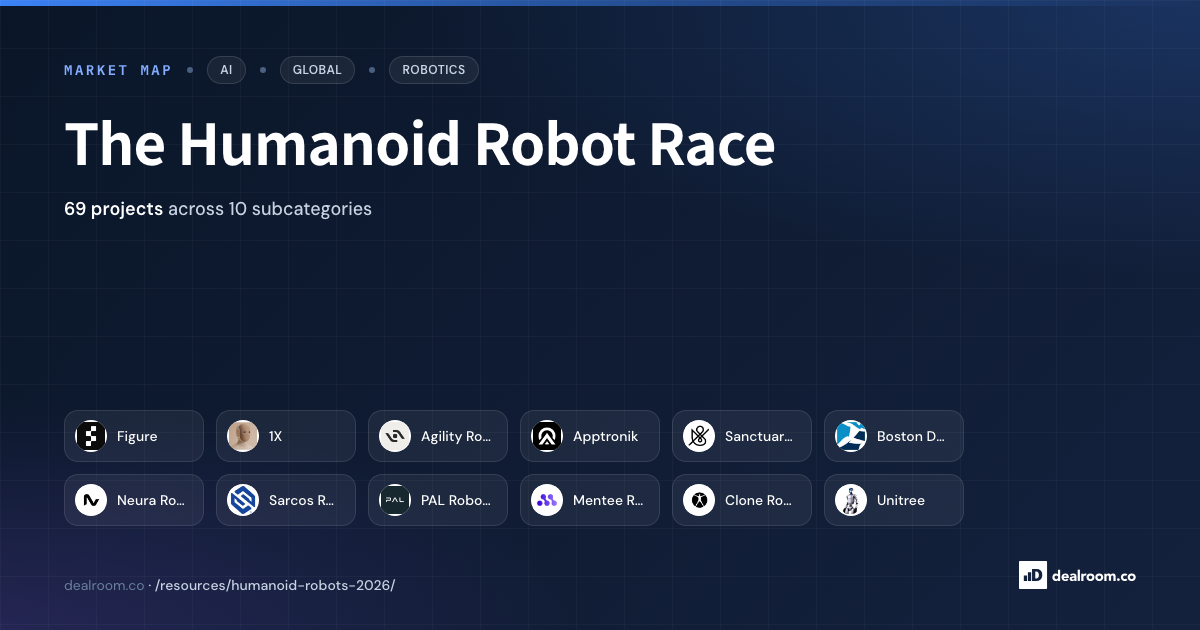The width and height of the screenshot is (1200, 630).
Task: Click The Humanoid Robot Race title
Action: coord(420,144)
